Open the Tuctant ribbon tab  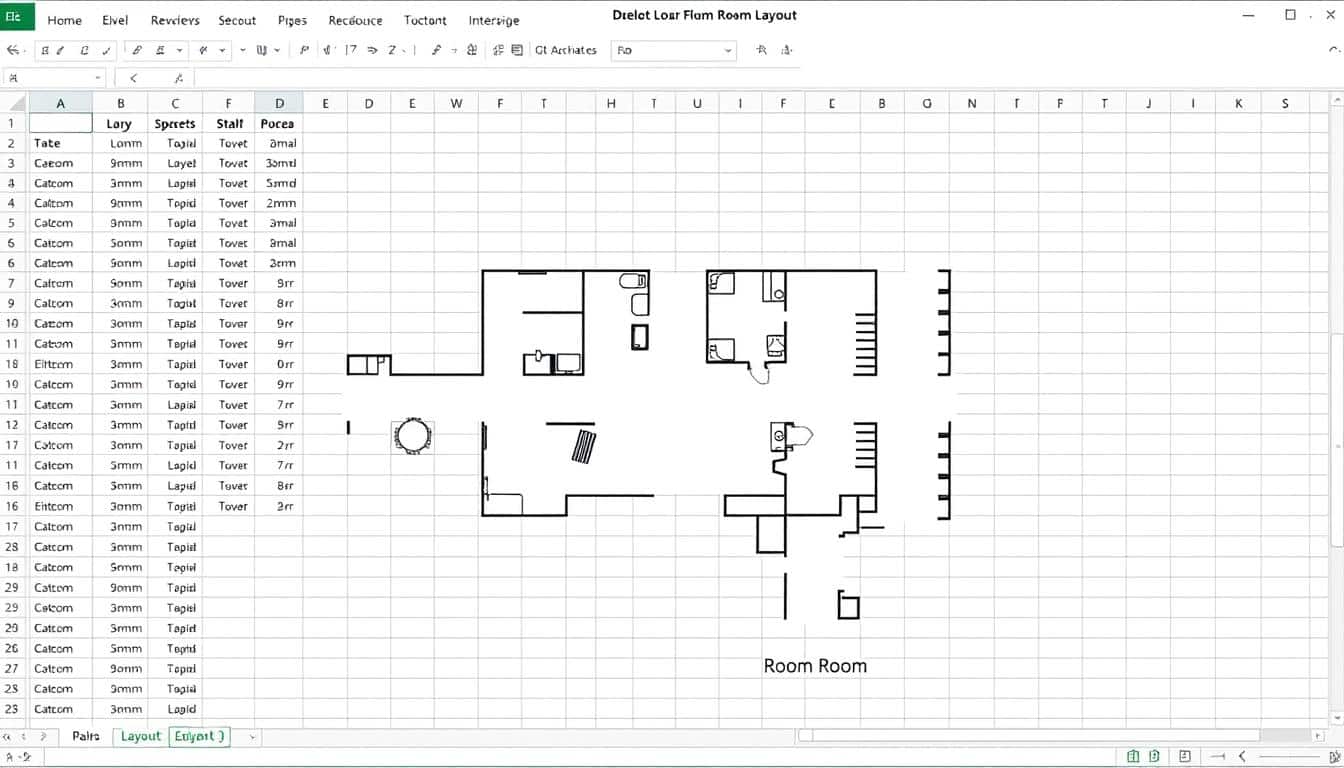point(426,20)
